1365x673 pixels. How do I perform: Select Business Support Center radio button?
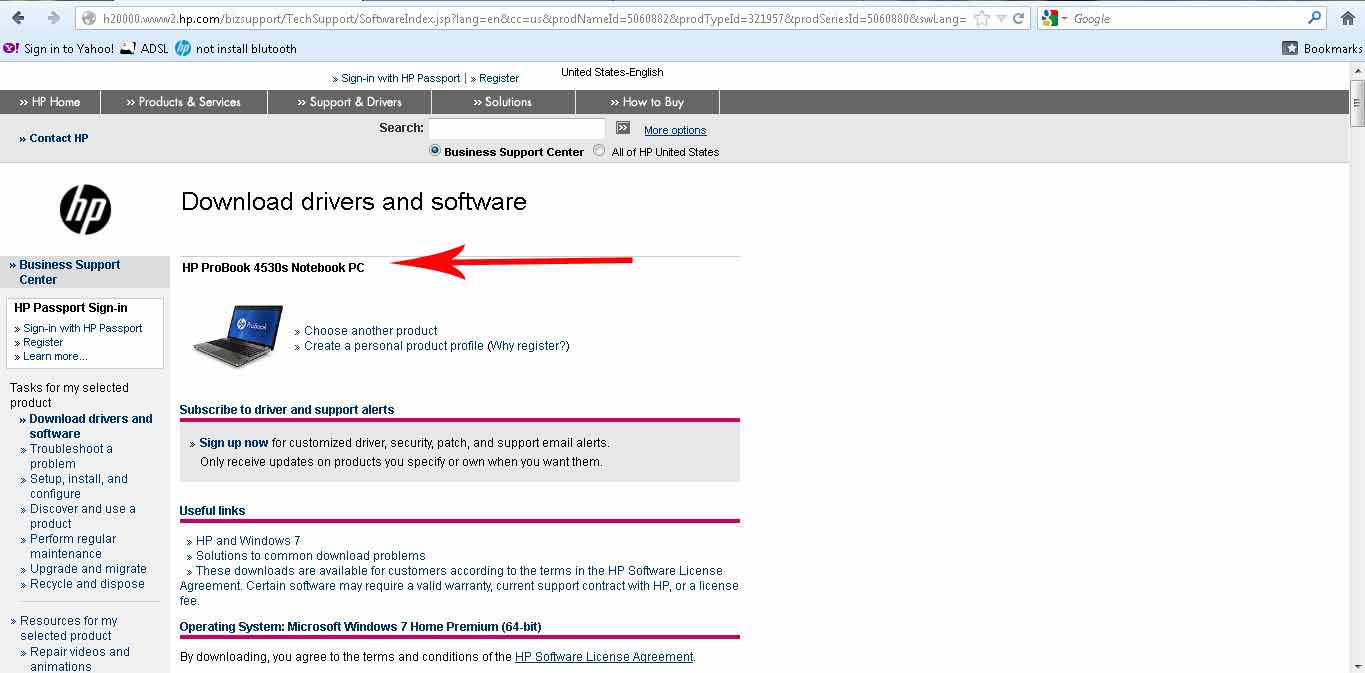435,151
